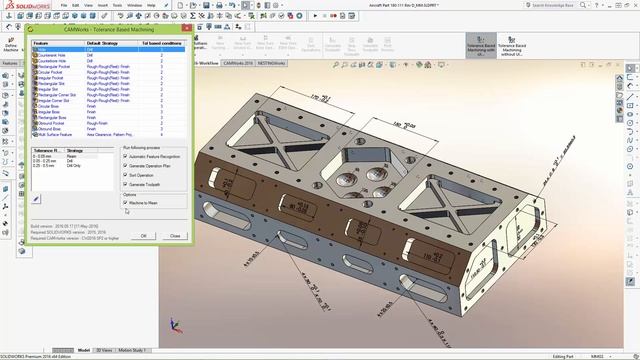Click the View Settings monitor icon

[x=441, y=64]
